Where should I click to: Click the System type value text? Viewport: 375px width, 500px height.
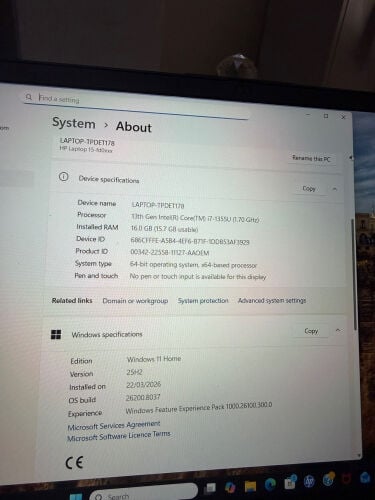[x=193, y=265]
